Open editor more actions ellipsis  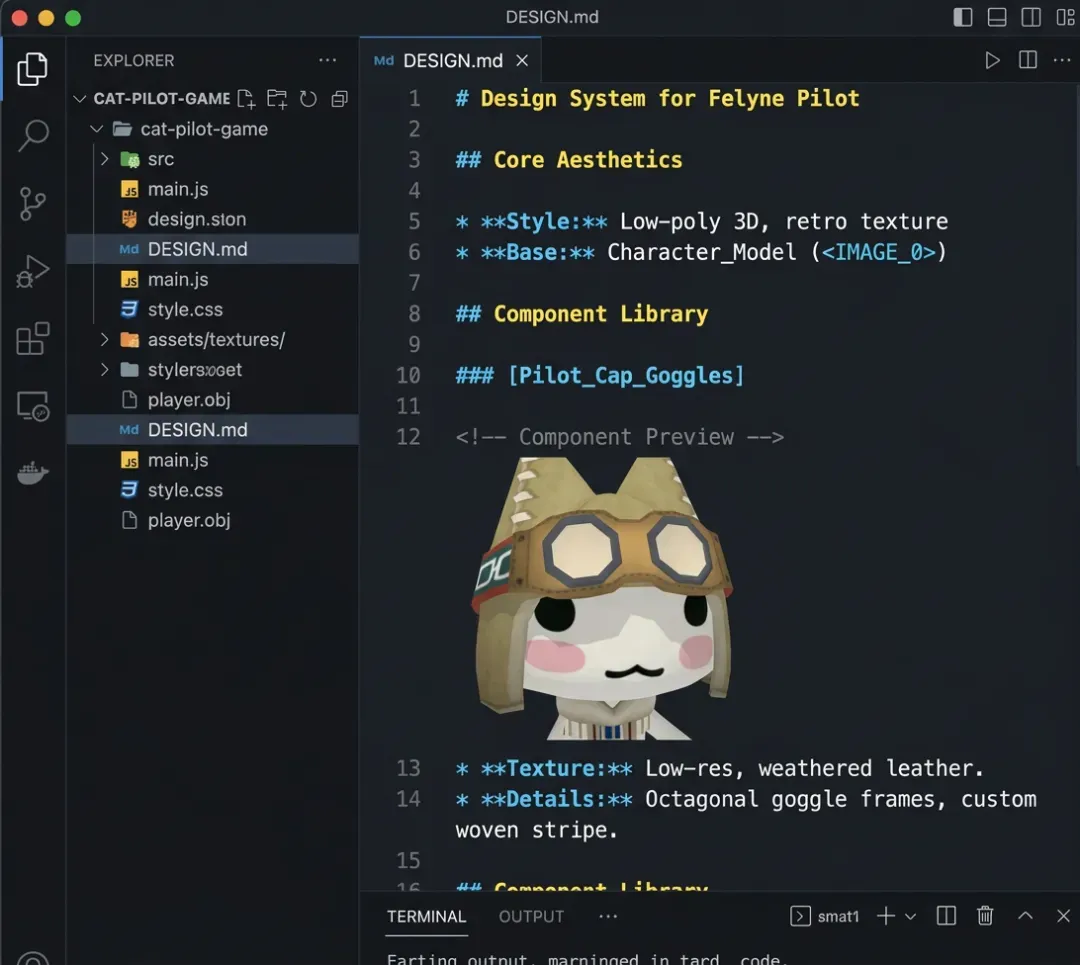pyautogui.click(x=1061, y=61)
